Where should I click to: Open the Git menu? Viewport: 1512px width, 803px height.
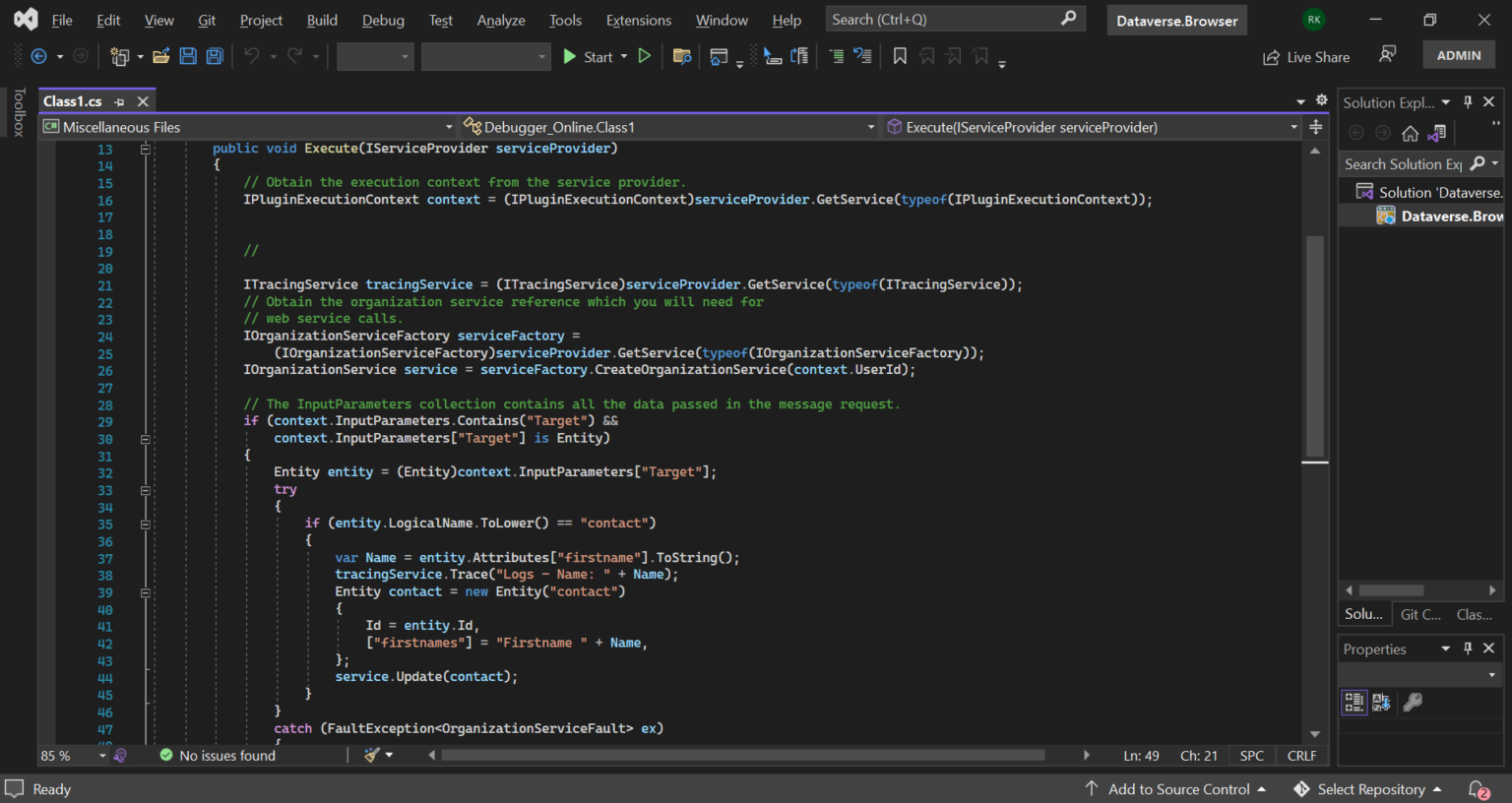tap(207, 20)
